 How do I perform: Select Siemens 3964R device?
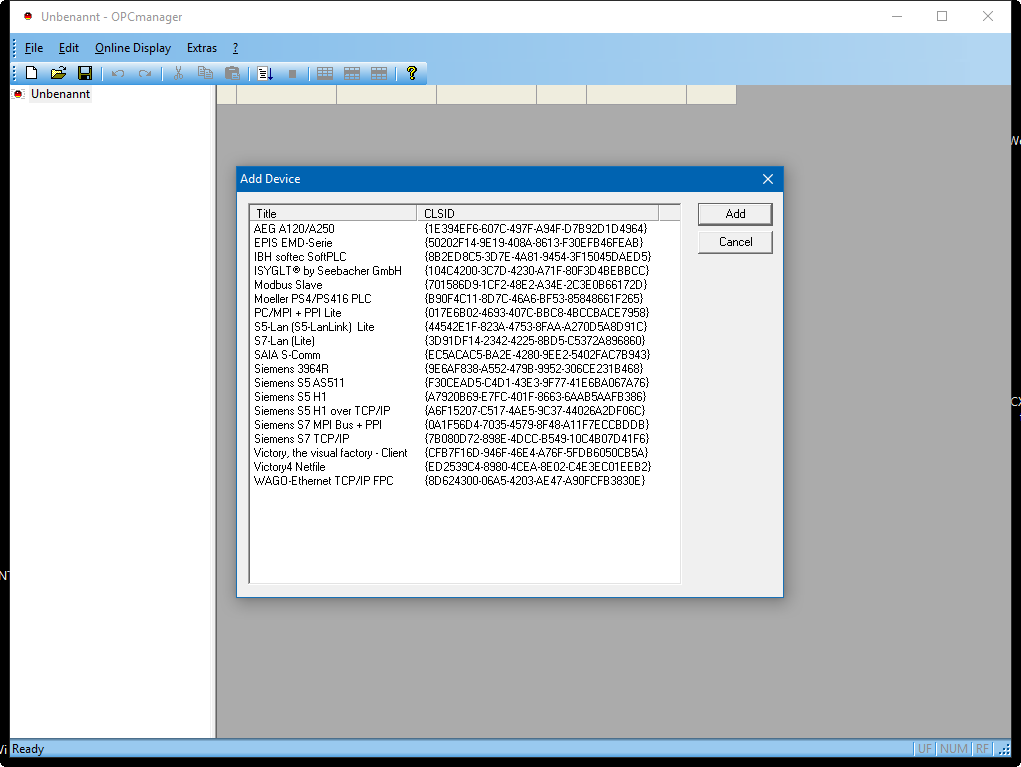[x=291, y=369]
